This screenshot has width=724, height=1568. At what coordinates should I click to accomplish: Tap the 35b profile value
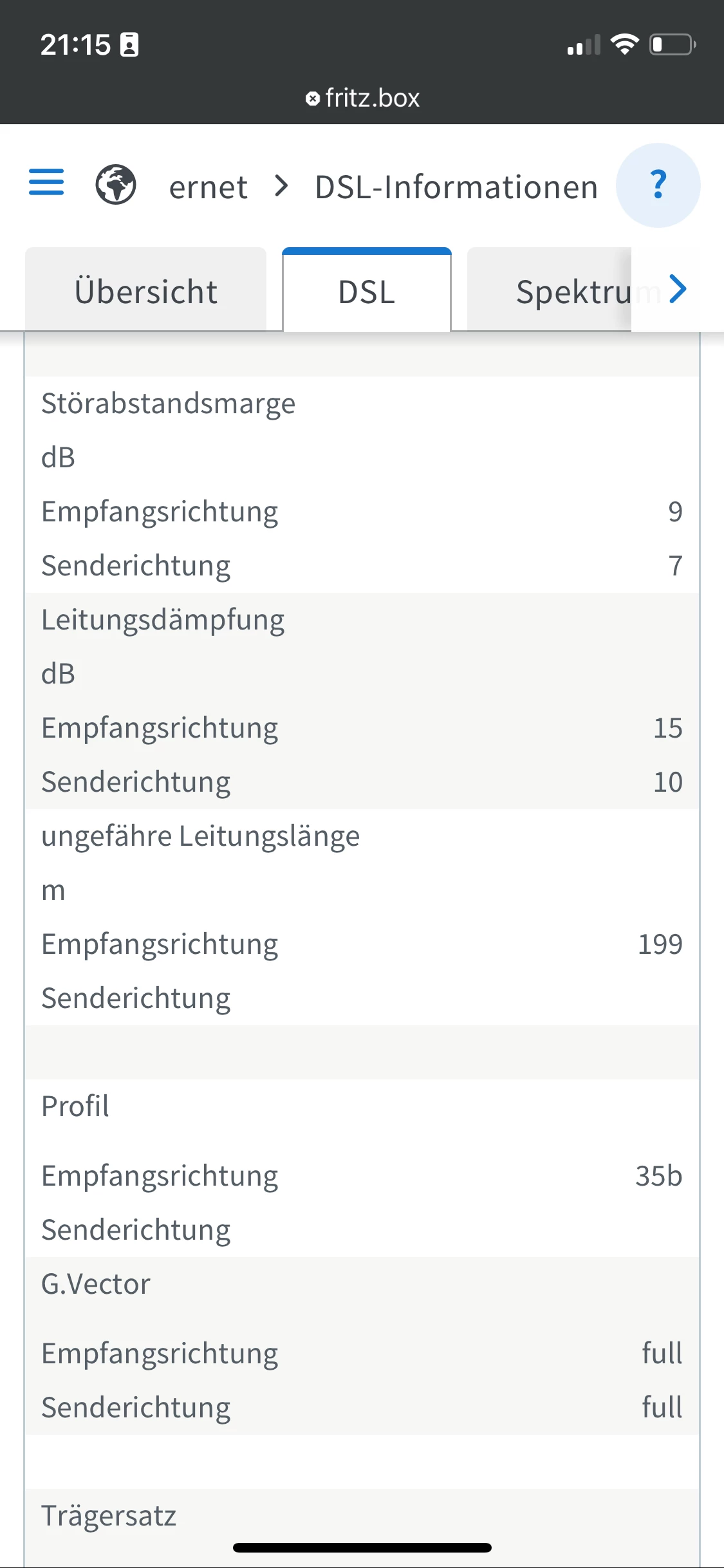[x=658, y=1176]
